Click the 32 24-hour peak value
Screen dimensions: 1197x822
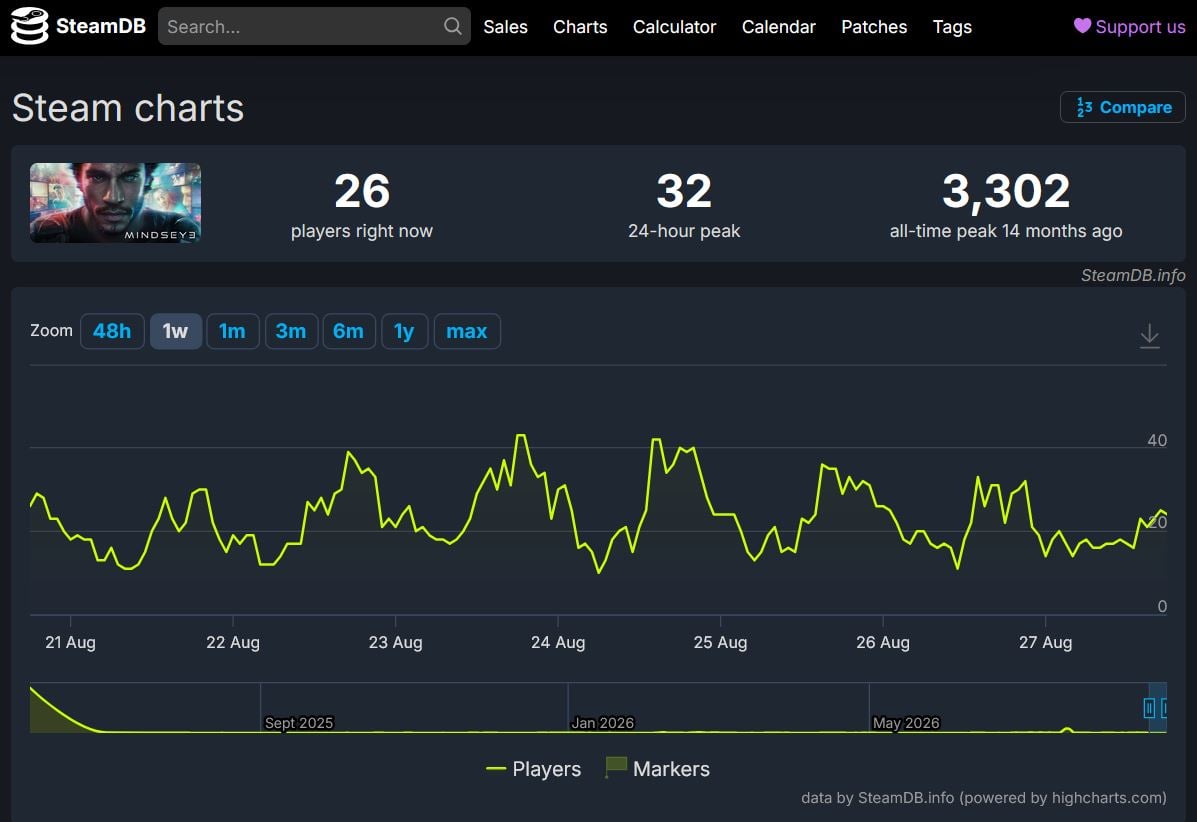click(x=684, y=191)
